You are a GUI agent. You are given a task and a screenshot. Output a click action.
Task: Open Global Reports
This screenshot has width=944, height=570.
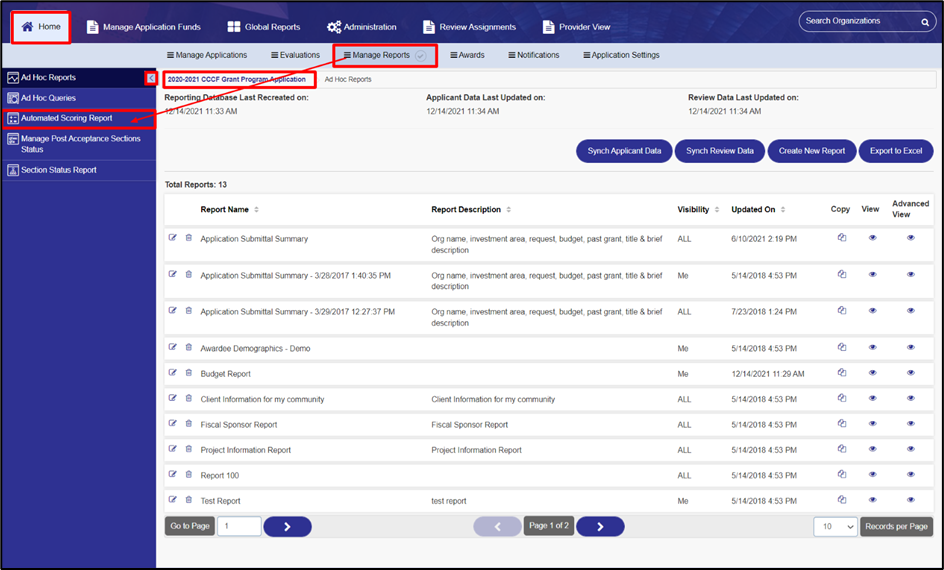coord(264,27)
